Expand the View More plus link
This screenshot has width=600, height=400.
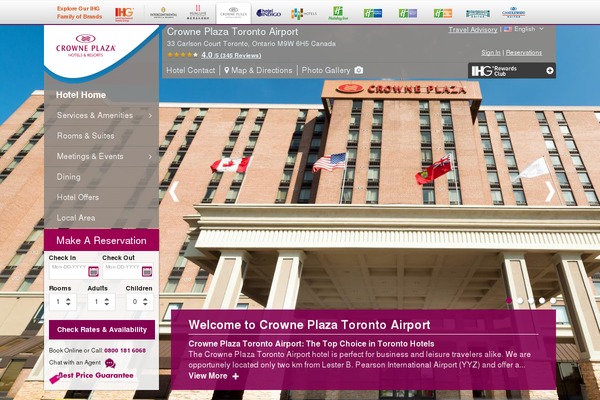[214, 376]
